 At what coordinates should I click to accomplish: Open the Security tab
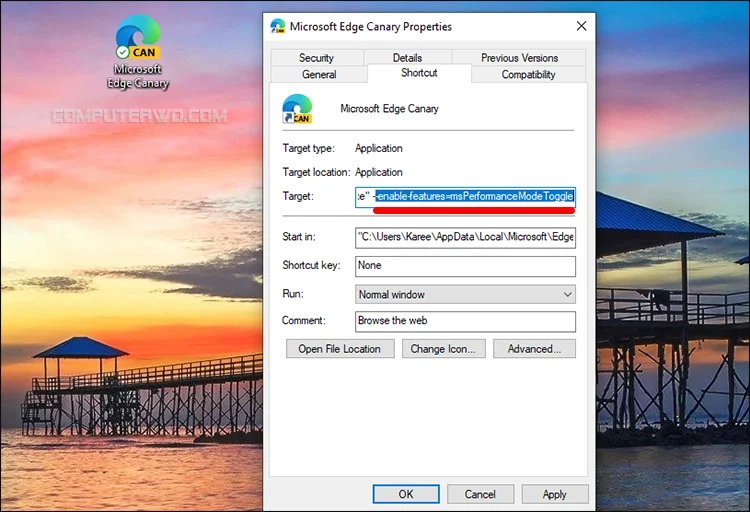(316, 57)
